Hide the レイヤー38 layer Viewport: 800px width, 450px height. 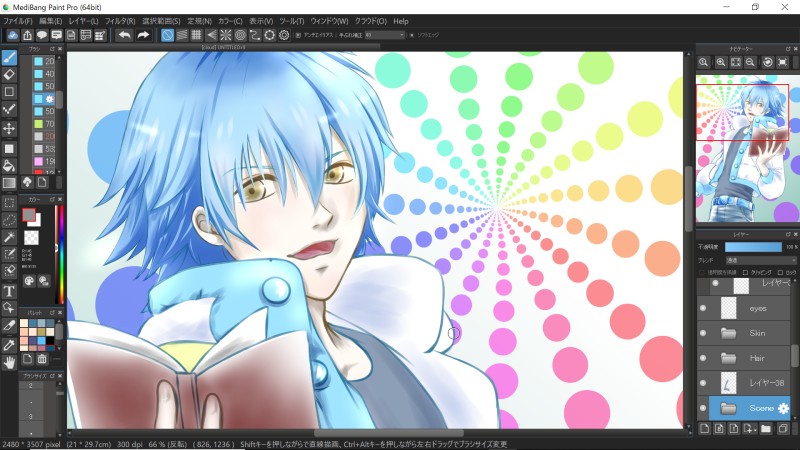(x=703, y=383)
